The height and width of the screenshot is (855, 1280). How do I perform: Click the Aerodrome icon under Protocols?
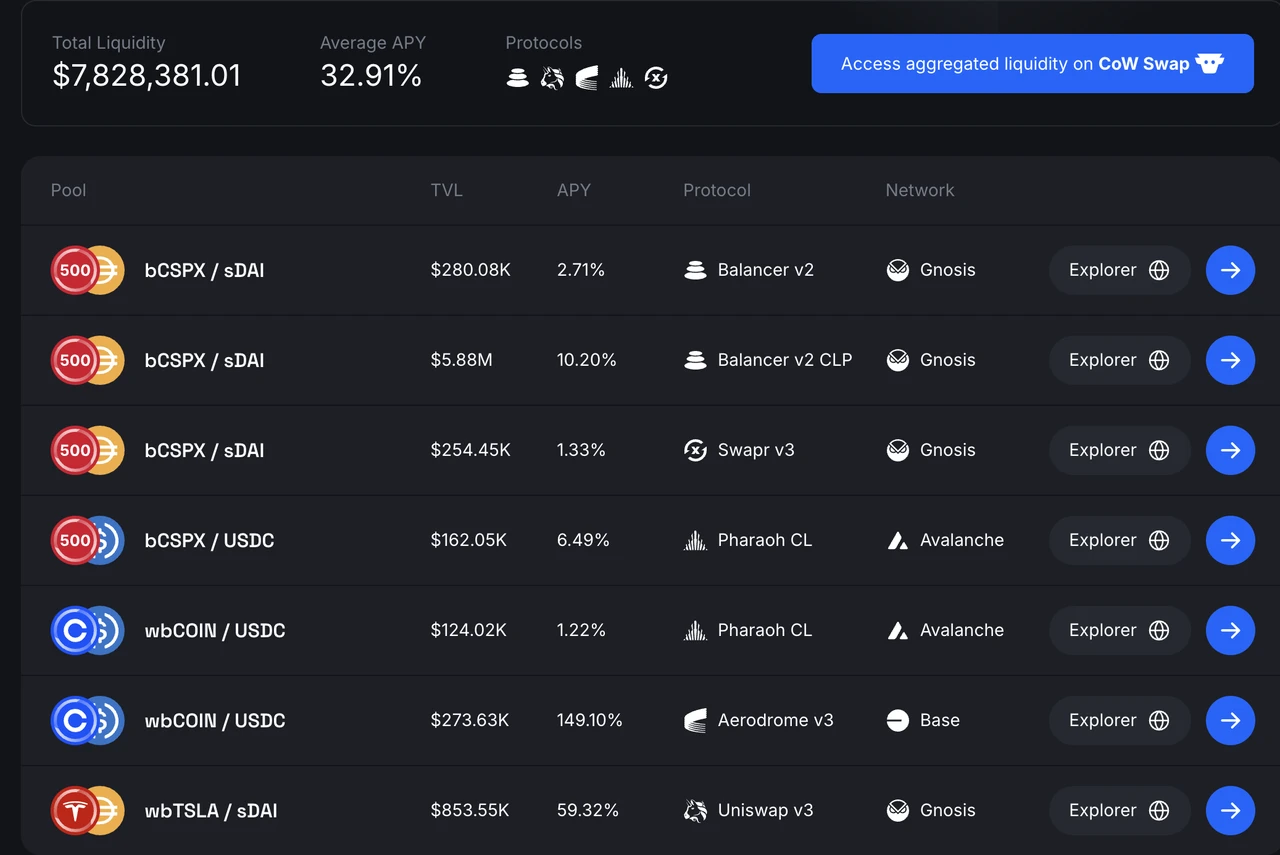point(587,77)
